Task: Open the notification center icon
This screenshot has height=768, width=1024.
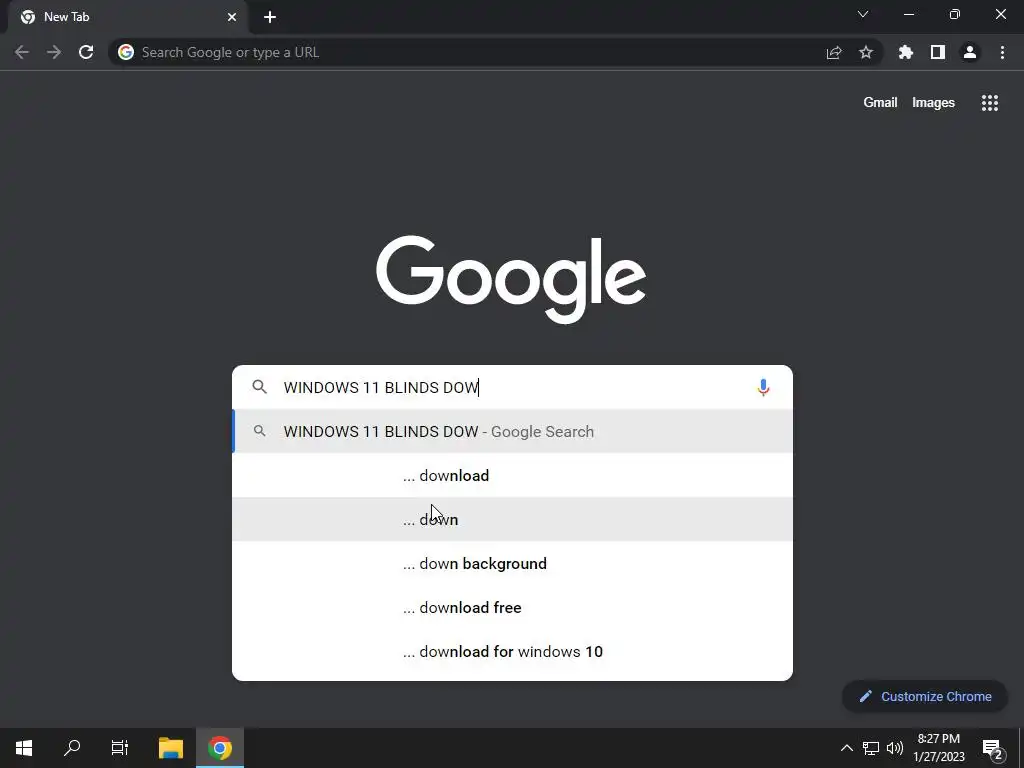Action: point(993,748)
